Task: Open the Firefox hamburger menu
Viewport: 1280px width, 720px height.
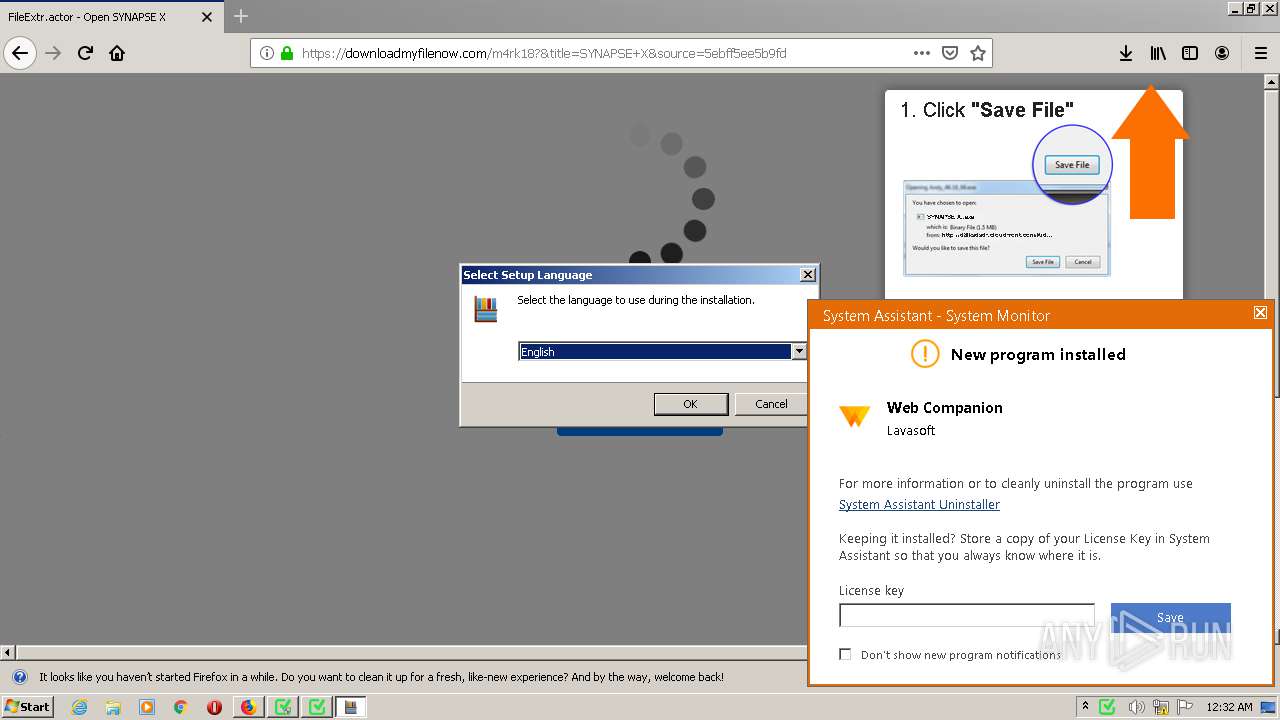Action: click(1260, 53)
